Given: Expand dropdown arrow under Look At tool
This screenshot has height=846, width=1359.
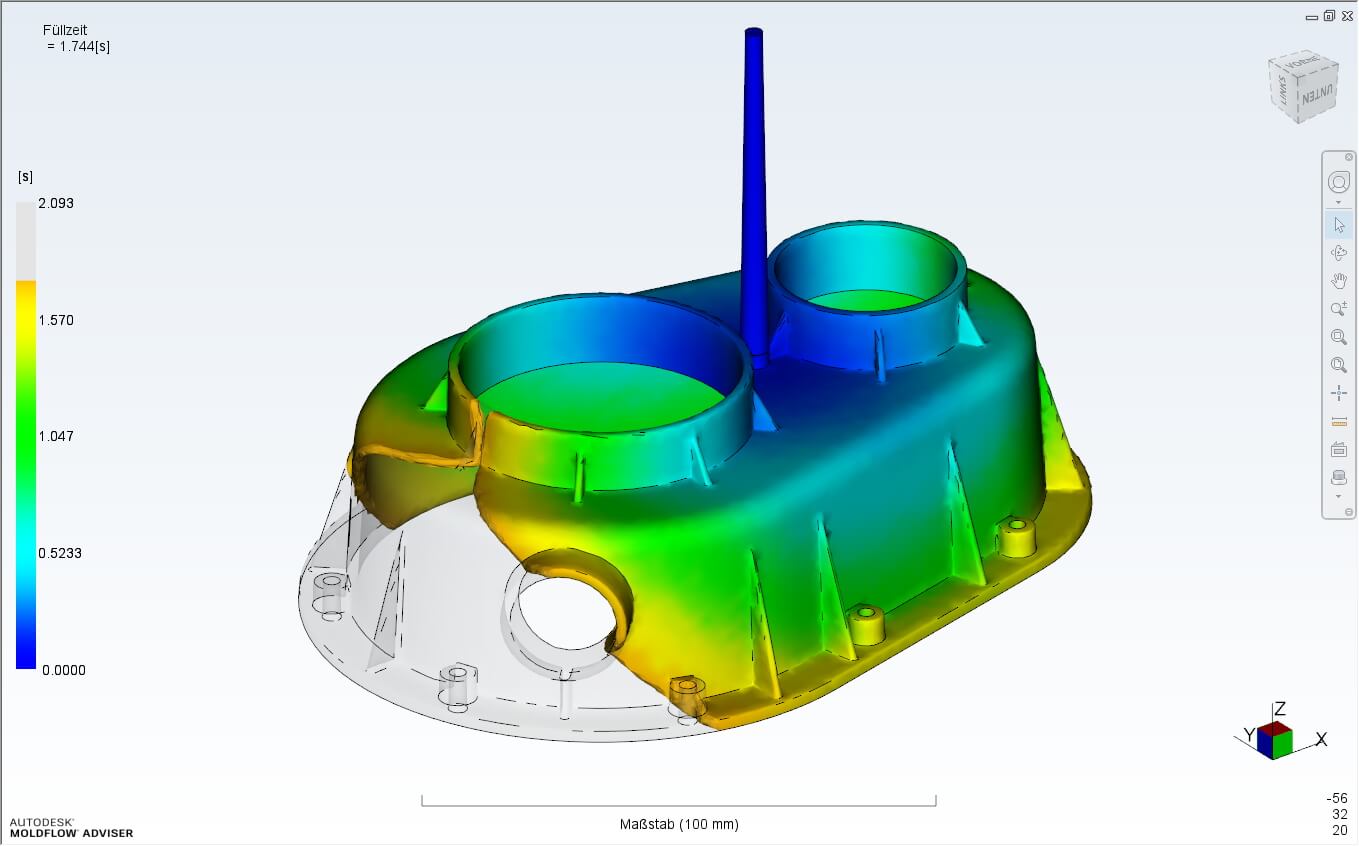Looking at the screenshot, I should 1339,497.
